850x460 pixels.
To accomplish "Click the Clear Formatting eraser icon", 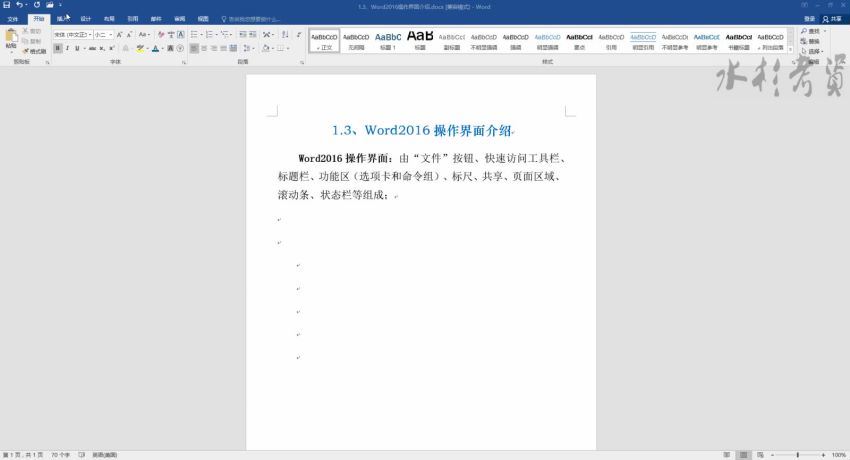I will (161, 35).
